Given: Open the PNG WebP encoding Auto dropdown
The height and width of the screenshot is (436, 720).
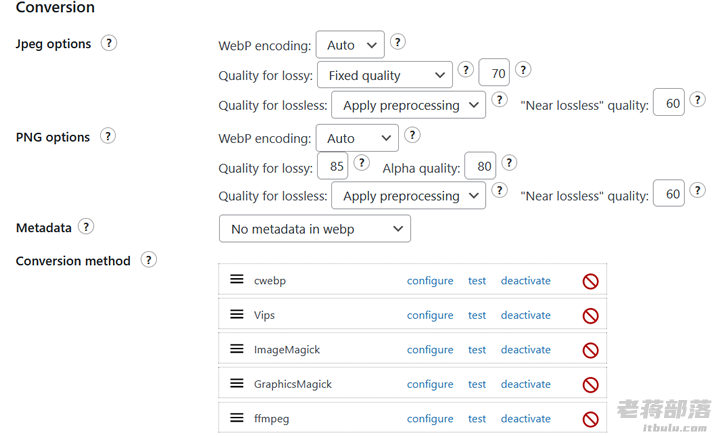Looking at the screenshot, I should tap(357, 138).
